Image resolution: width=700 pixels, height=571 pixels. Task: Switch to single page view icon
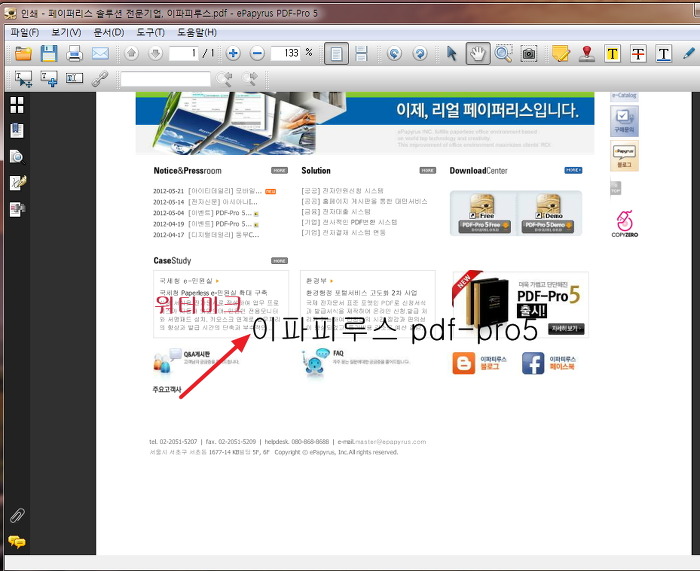coord(336,54)
